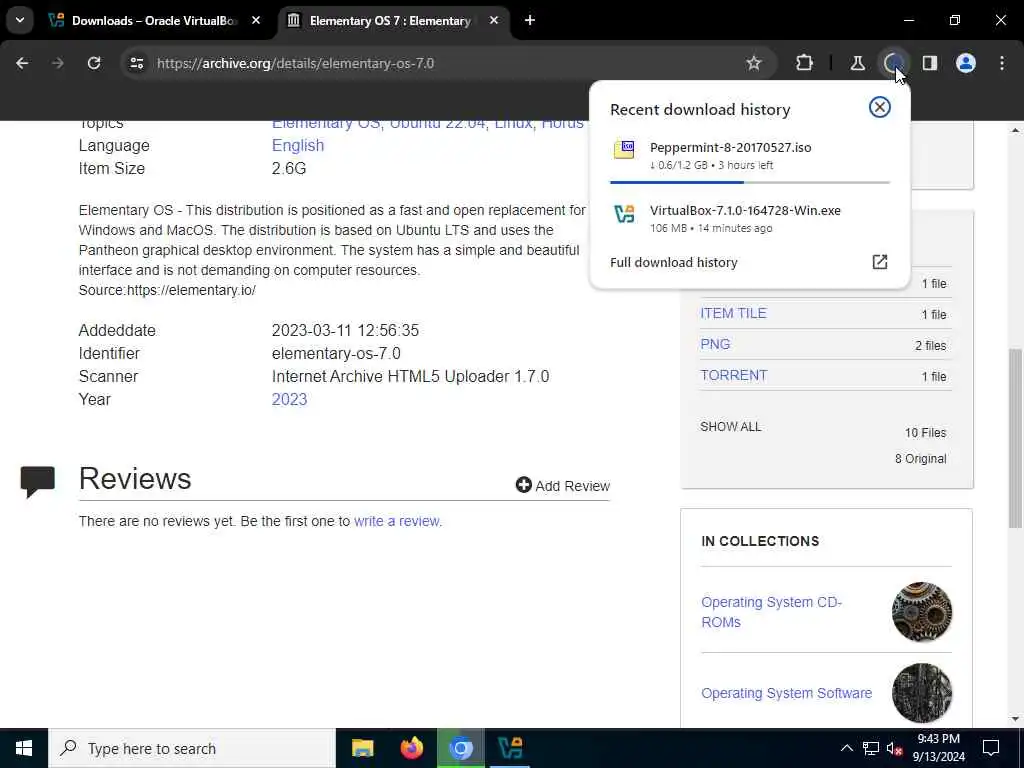Click the write a review link
1024x768 pixels.
coord(396,521)
